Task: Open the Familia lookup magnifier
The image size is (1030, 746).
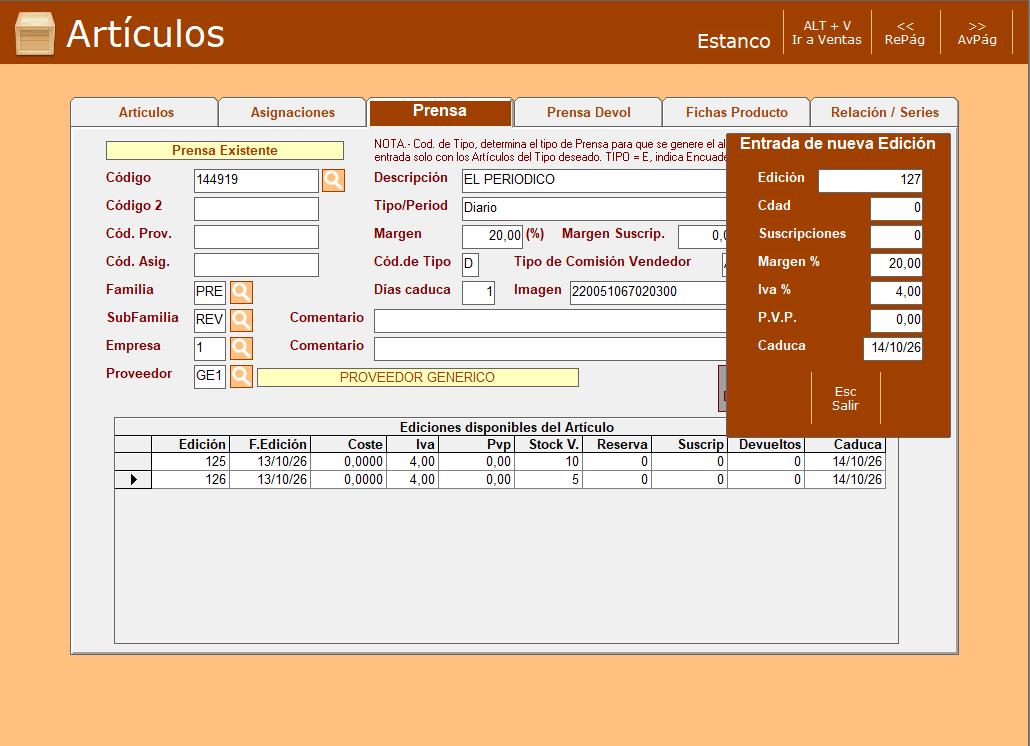Action: (241, 292)
